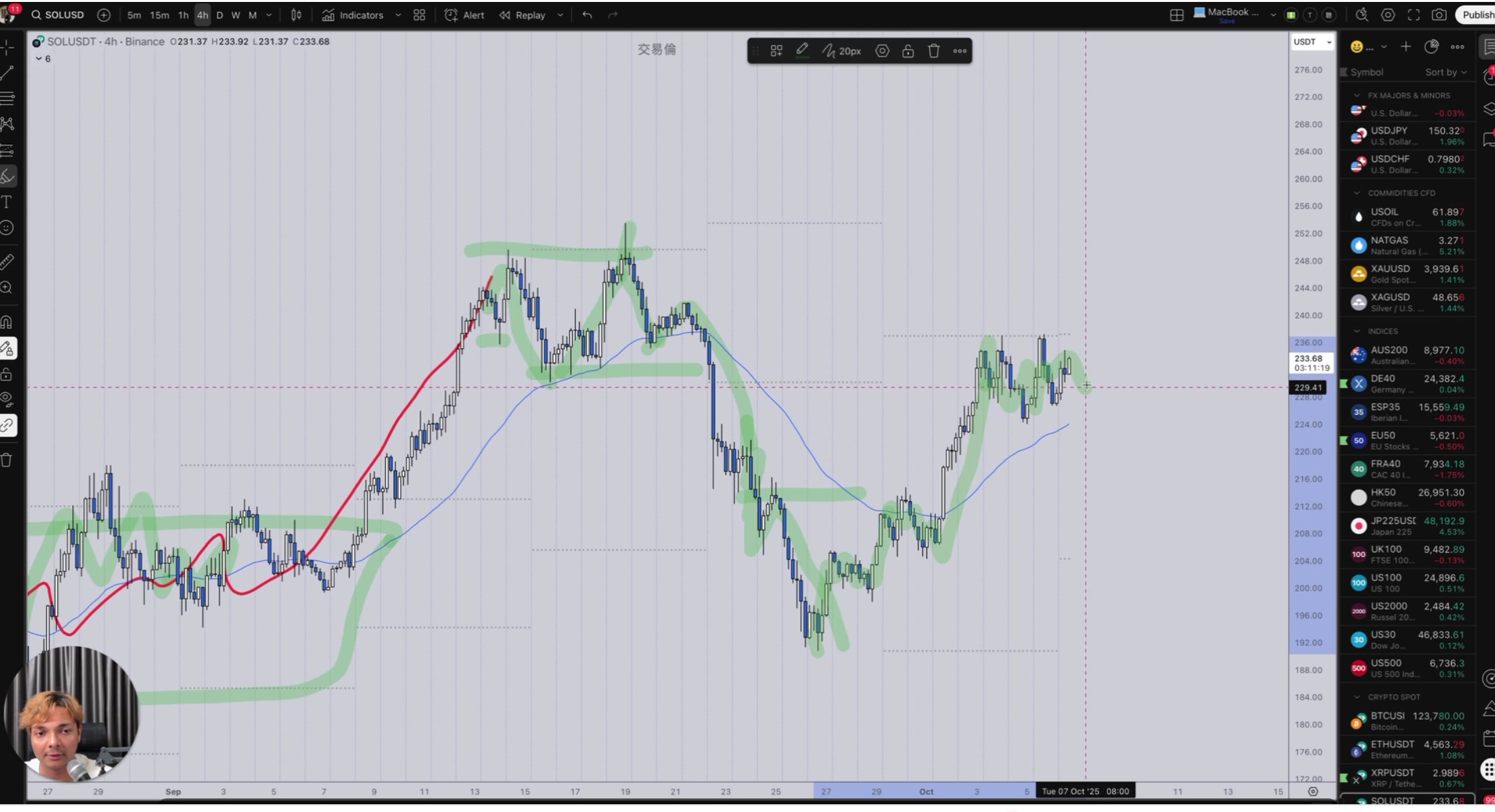Select the brush drawing tool in left sidebar
Image resolution: width=1495 pixels, height=812 pixels.
tap(7, 176)
